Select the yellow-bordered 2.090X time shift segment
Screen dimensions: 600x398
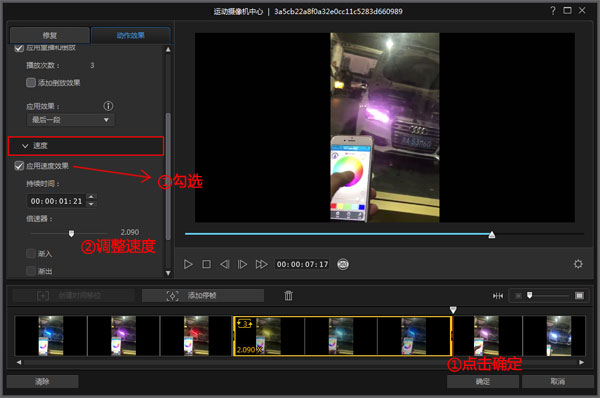coord(342,336)
